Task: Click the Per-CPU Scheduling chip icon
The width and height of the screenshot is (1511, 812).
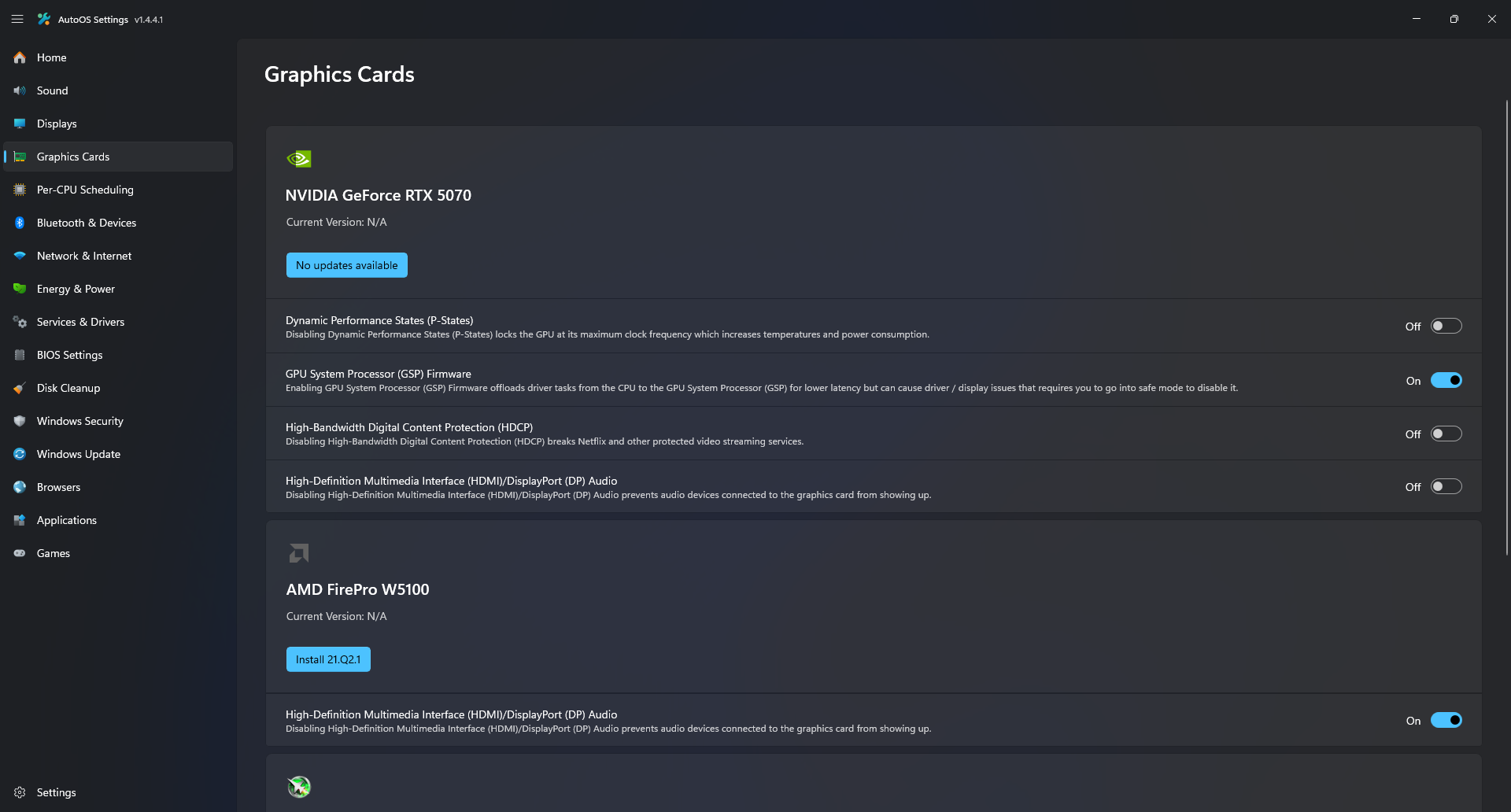Action: [20, 190]
